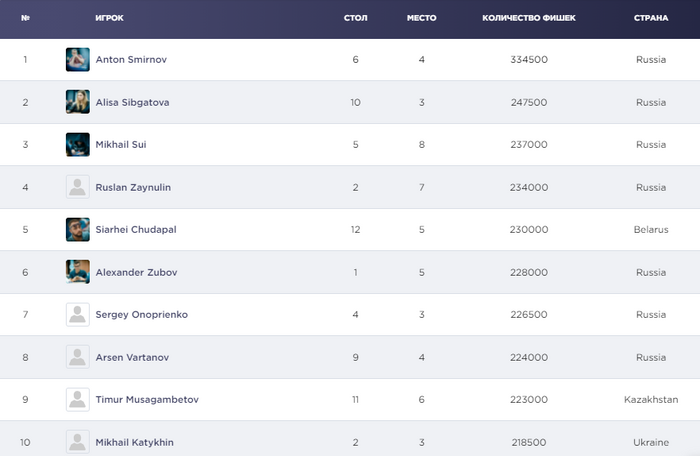The width and height of the screenshot is (700, 456).
Task: Sort by the СТОЛ column header
Action: pyautogui.click(x=355, y=18)
